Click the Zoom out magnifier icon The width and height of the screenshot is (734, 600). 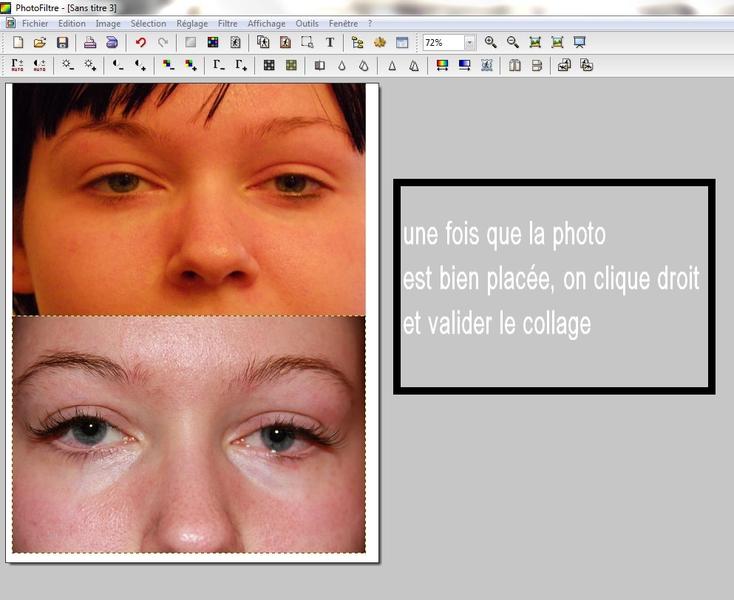(x=513, y=43)
